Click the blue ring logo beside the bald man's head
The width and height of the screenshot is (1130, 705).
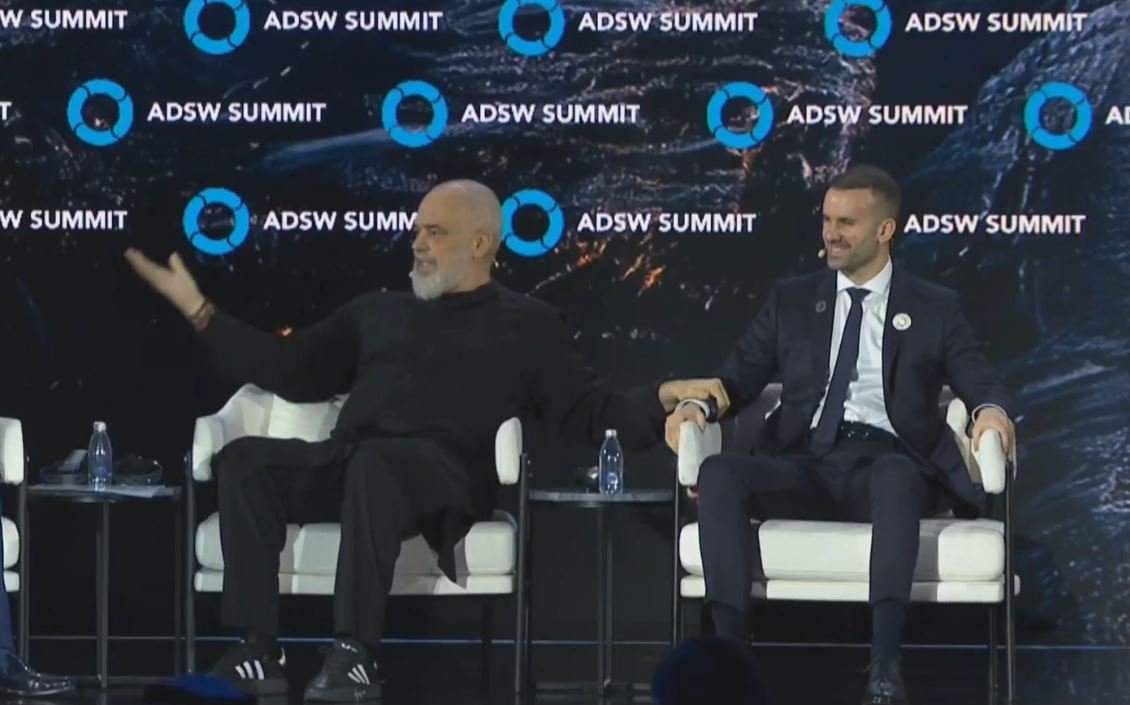532,223
